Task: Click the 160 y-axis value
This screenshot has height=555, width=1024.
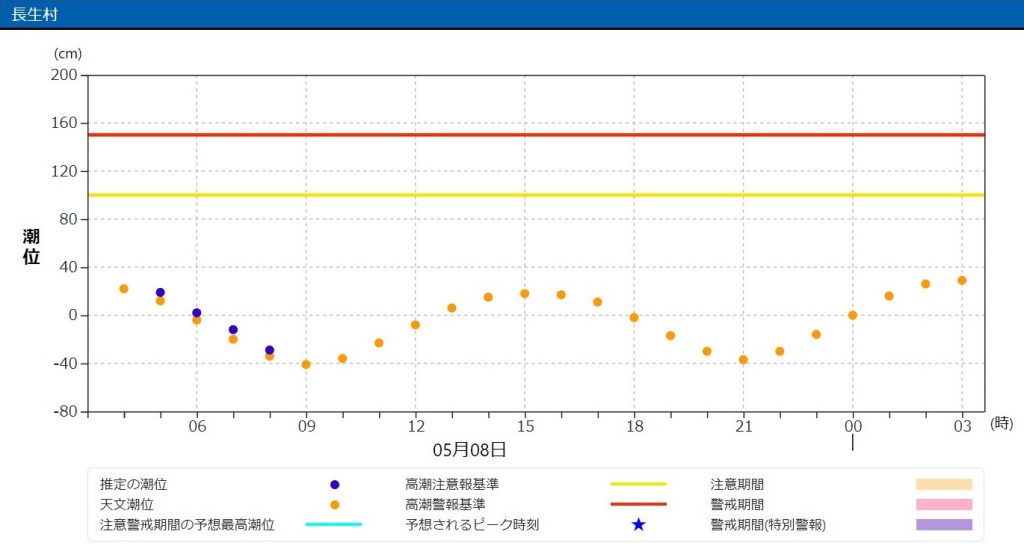Action: coord(64,123)
